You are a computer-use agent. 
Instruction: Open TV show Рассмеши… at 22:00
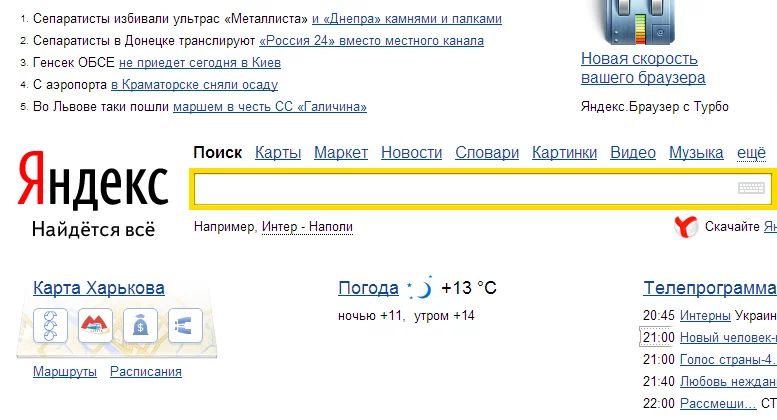click(x=718, y=403)
